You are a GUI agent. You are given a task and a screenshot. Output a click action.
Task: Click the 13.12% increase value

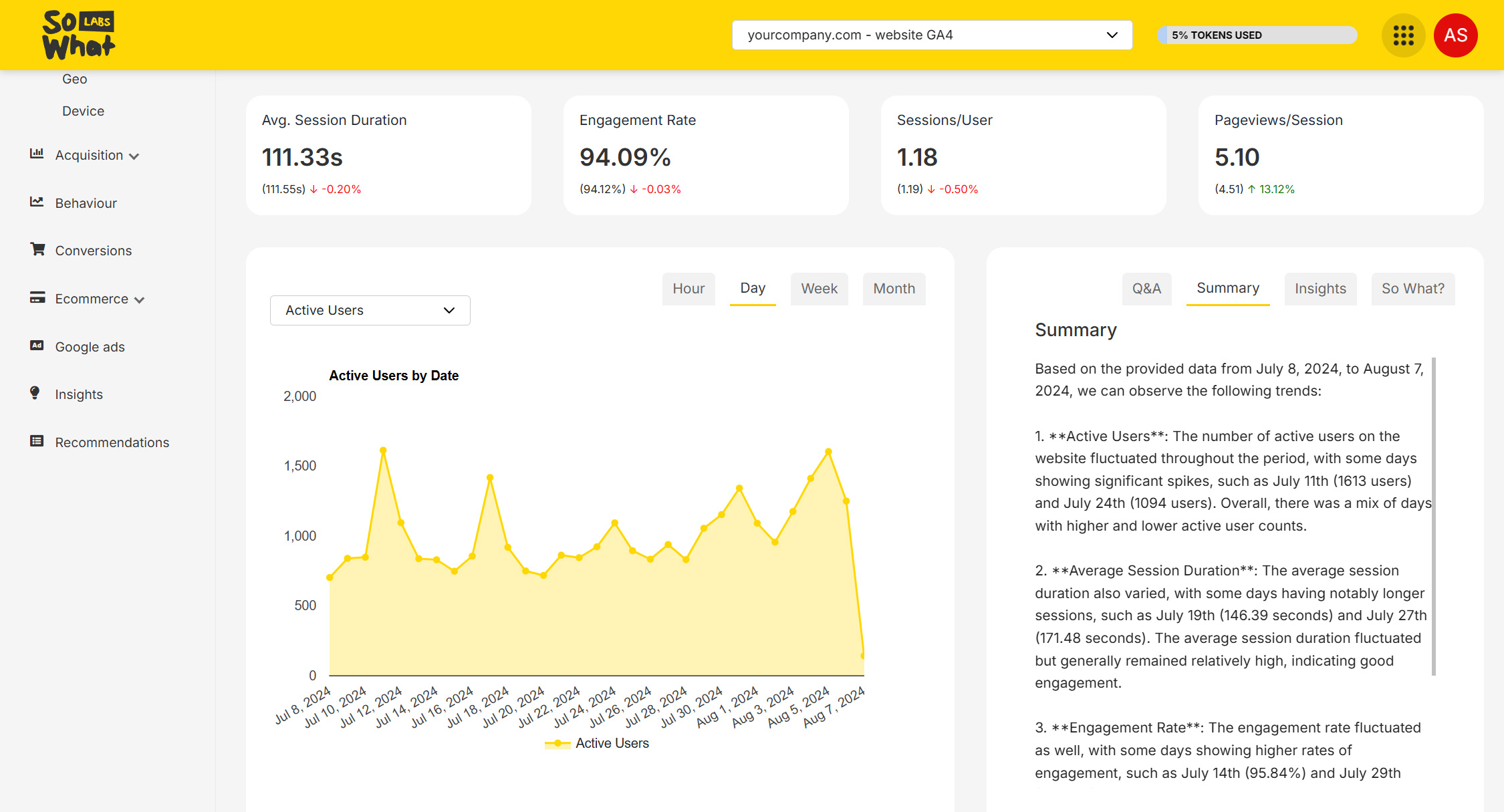click(x=1277, y=189)
